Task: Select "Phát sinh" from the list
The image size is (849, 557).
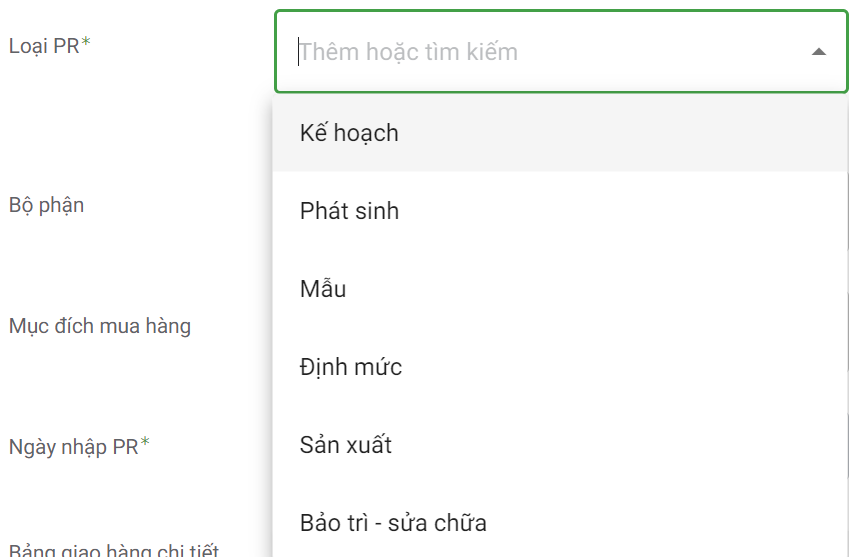Action: [x=349, y=211]
